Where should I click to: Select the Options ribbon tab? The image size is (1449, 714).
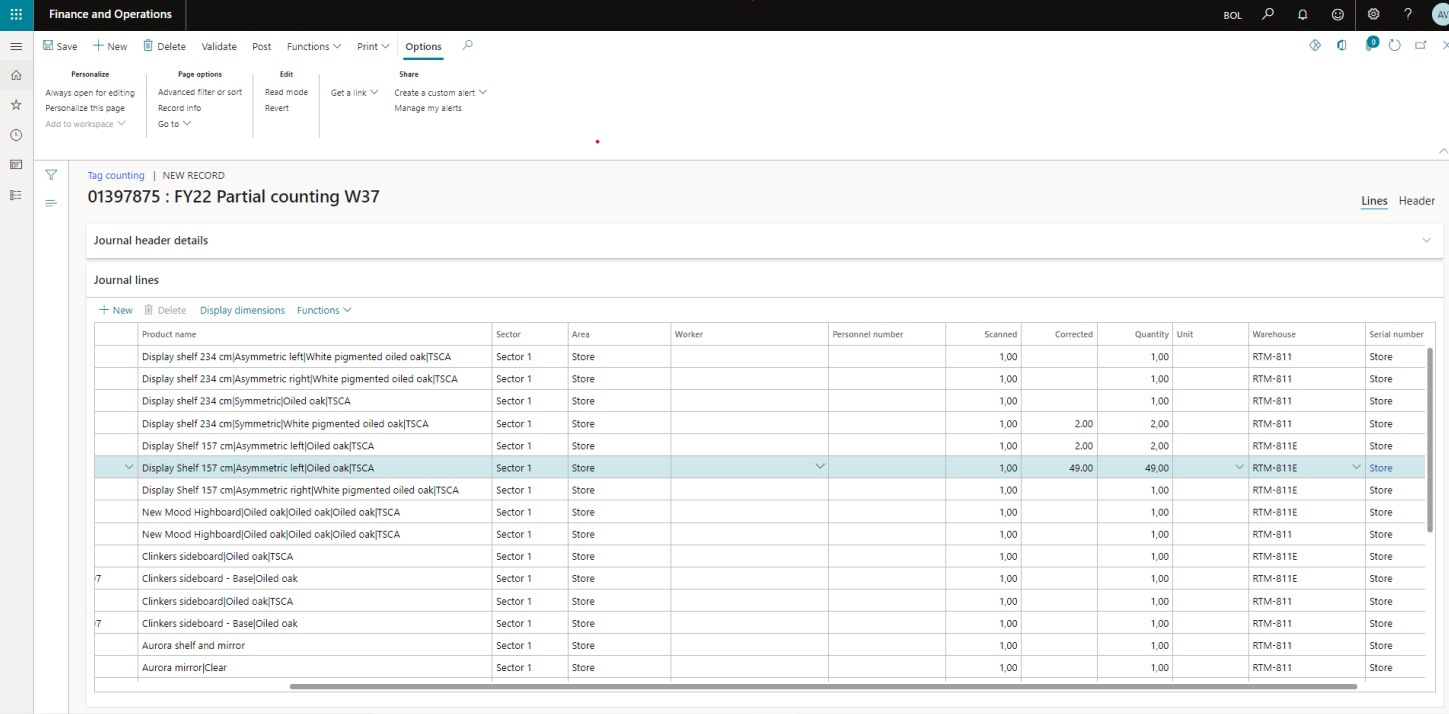[423, 47]
